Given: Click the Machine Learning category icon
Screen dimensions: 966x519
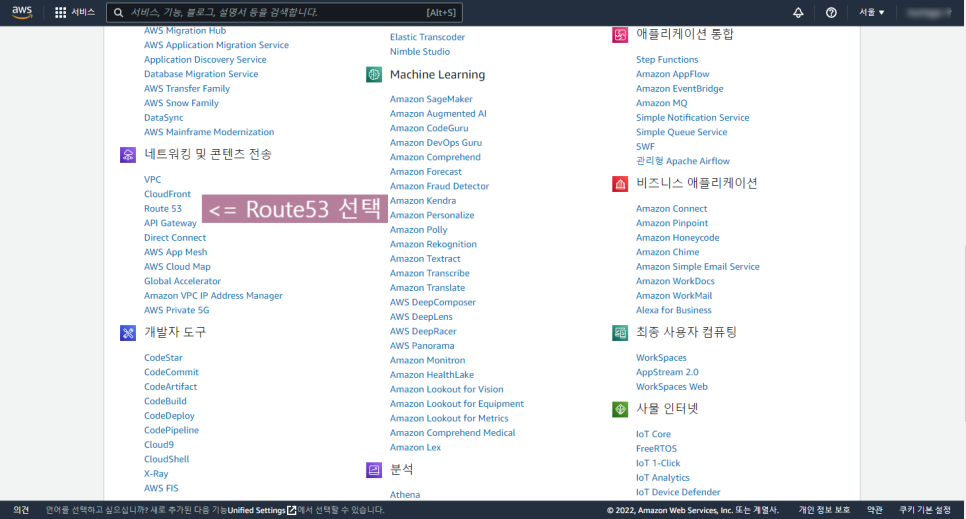Looking at the screenshot, I should pos(374,75).
